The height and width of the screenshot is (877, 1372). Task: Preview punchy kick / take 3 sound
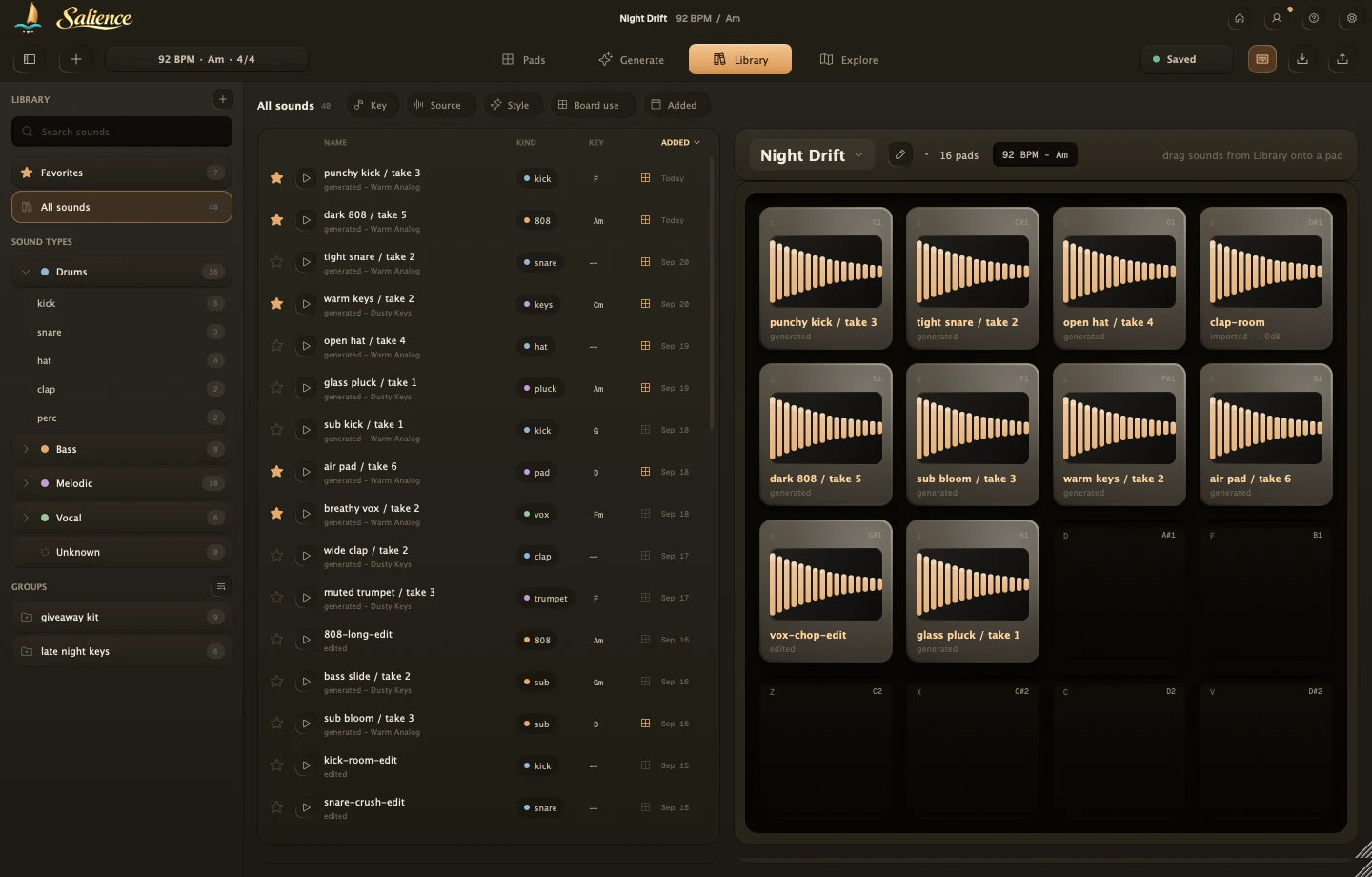(306, 178)
